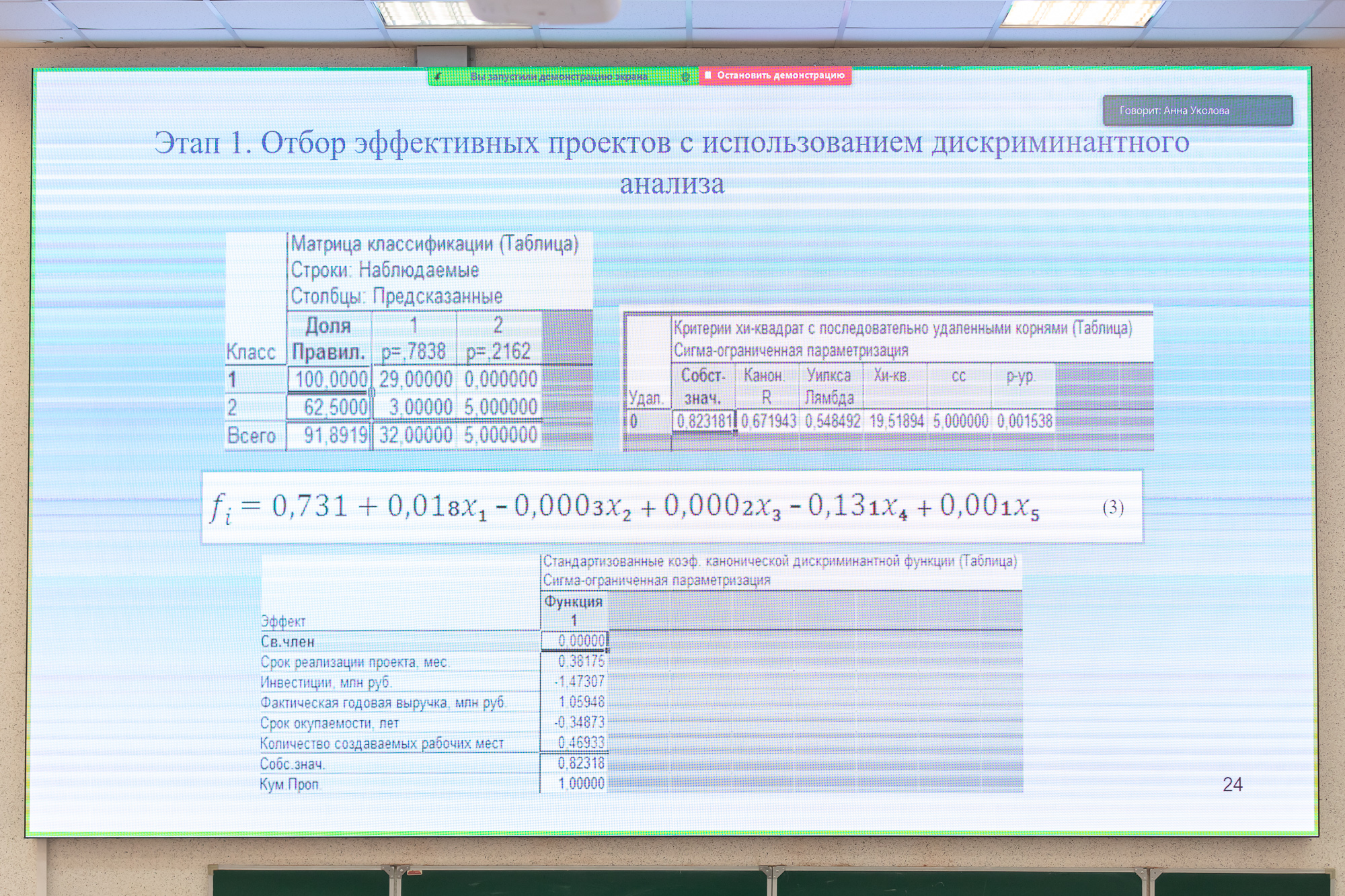The image size is (1345, 896).
Task: Click the shield icon in green share bar
Action: [x=686, y=77]
